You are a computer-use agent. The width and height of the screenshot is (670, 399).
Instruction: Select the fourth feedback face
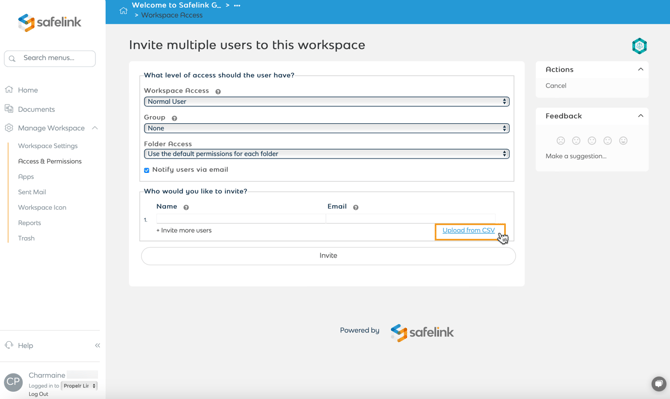(x=608, y=141)
